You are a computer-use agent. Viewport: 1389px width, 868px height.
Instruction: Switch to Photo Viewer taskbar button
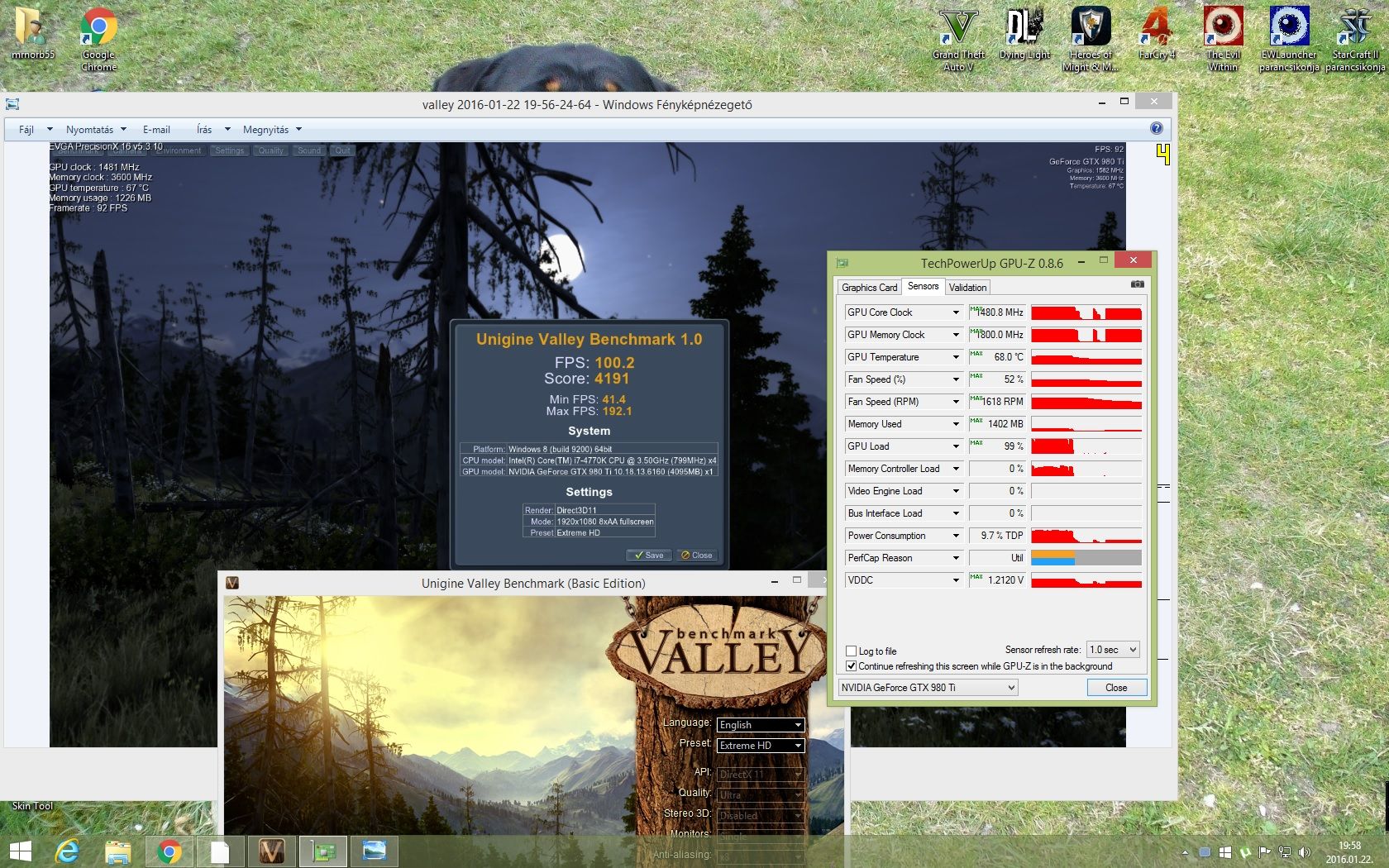pos(375,851)
